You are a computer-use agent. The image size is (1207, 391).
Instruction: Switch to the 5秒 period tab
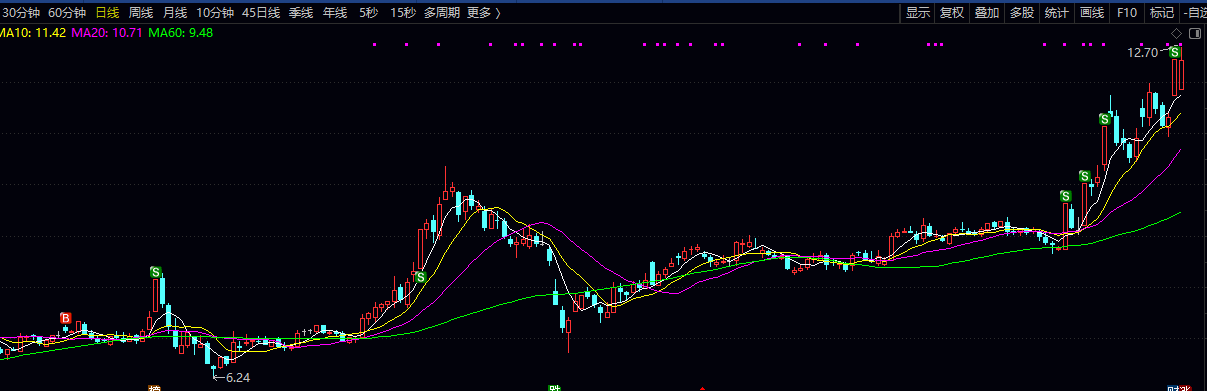[x=369, y=13]
